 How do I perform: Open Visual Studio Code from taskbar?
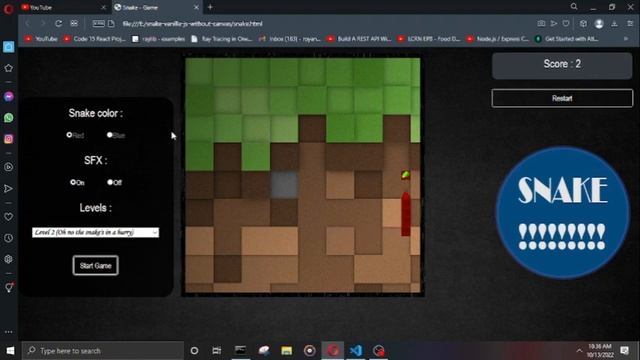pyautogui.click(x=356, y=351)
